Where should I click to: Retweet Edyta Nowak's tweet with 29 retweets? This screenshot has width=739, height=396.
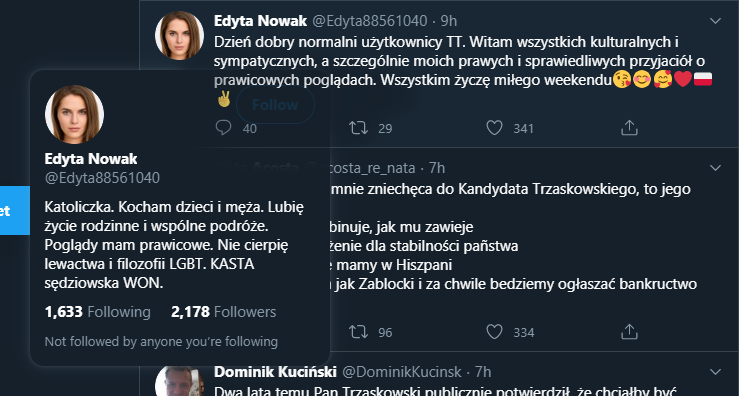(358, 128)
